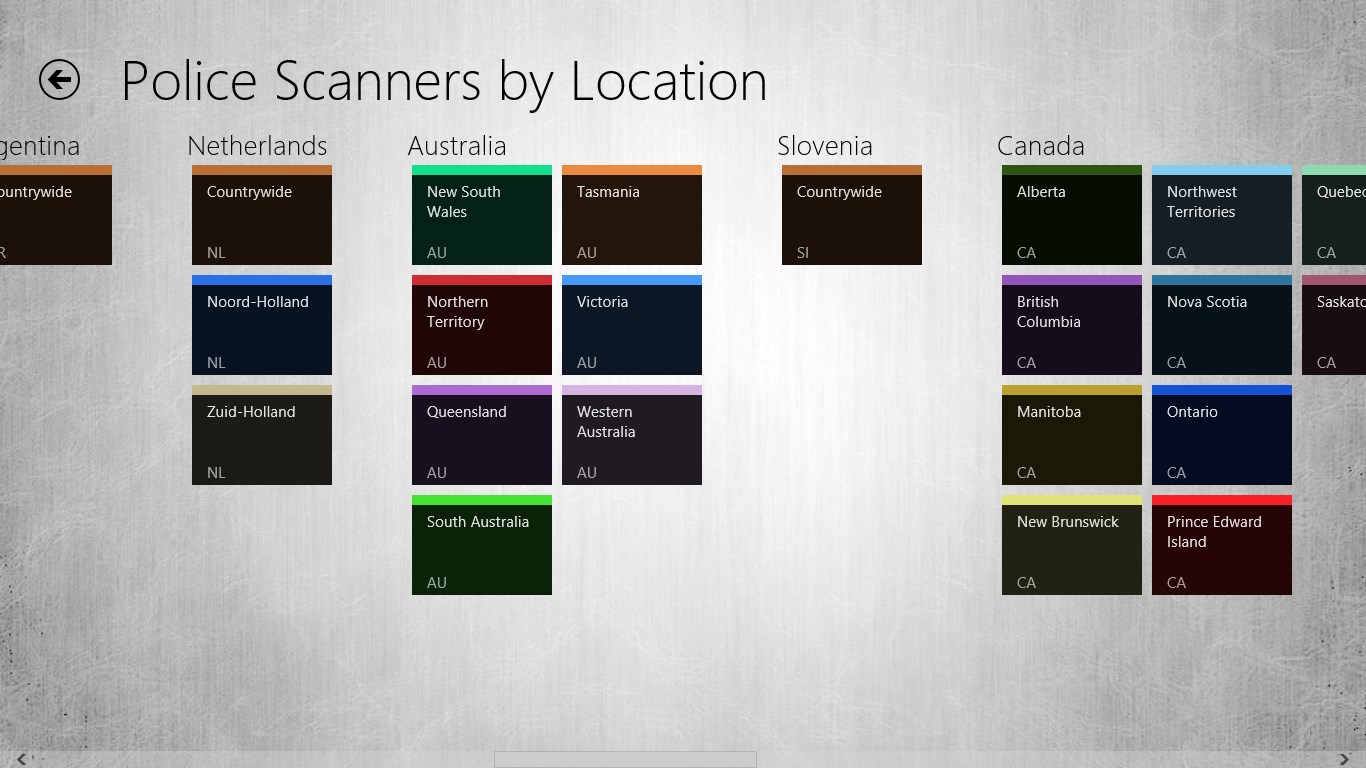Select Slovenia Countrywide tile
The height and width of the screenshot is (768, 1366).
[x=852, y=215]
